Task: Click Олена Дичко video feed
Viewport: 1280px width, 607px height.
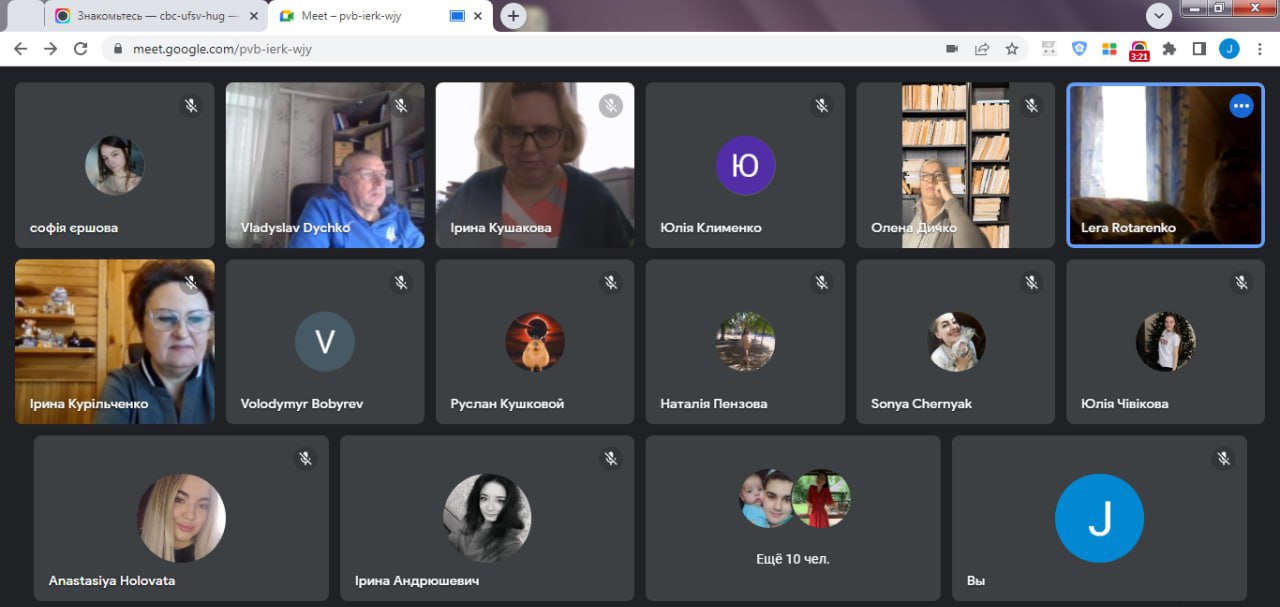Action: (x=955, y=165)
